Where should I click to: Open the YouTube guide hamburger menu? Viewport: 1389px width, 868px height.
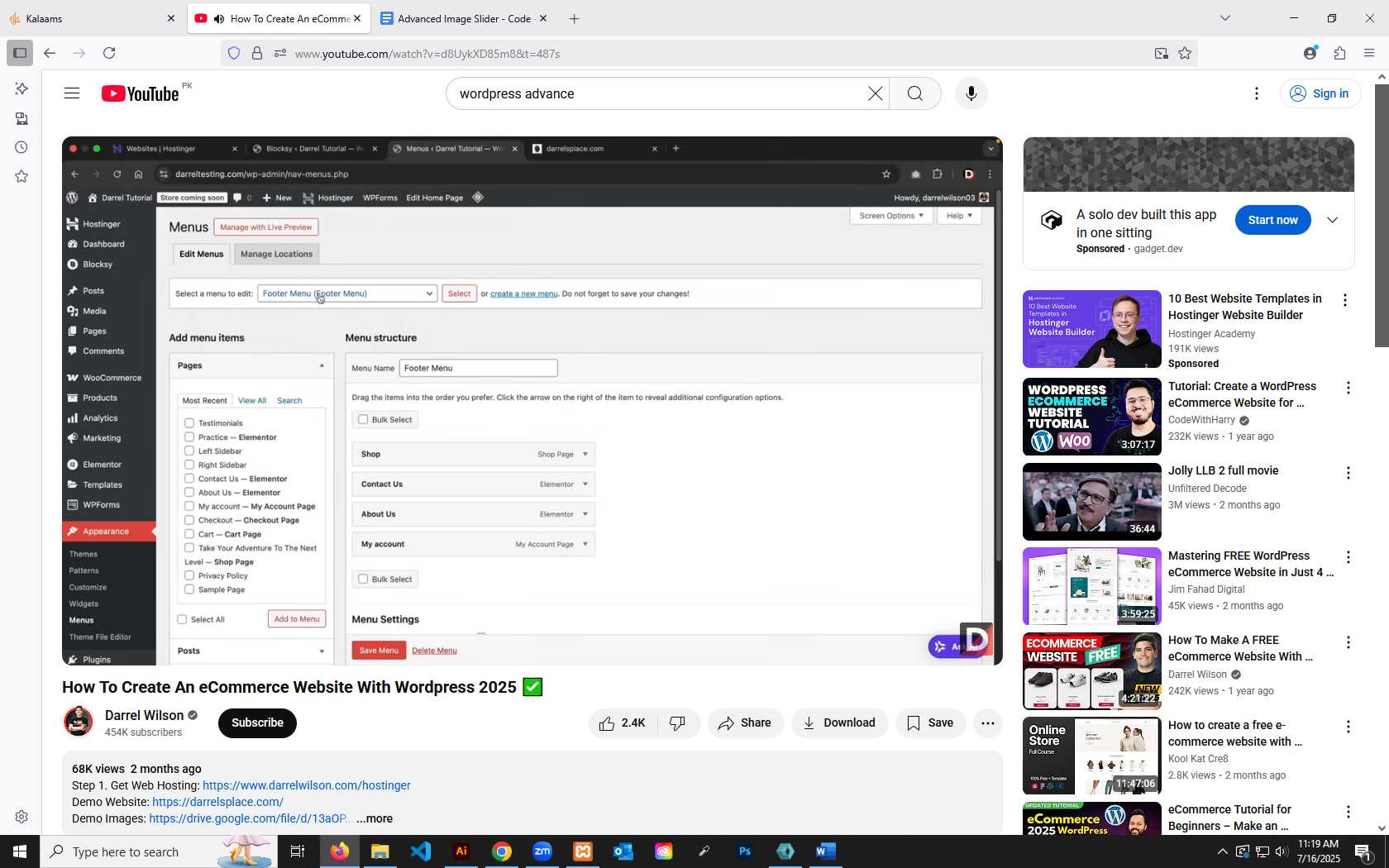click(x=72, y=93)
